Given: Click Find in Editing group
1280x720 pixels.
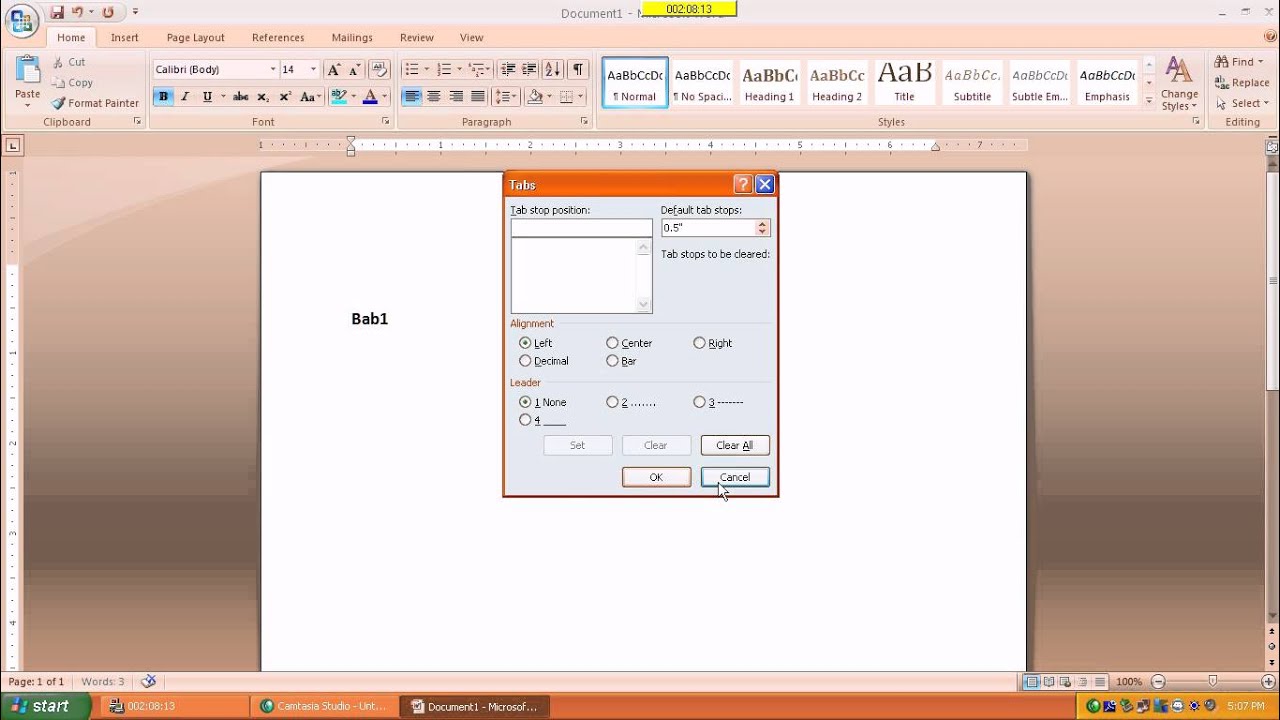Looking at the screenshot, I should 1238,62.
